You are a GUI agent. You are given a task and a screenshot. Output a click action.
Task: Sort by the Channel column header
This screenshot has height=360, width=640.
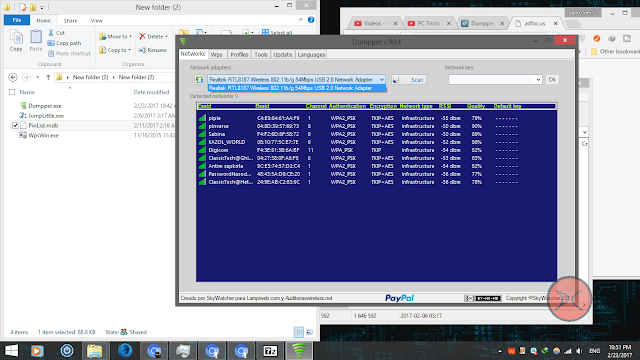pos(316,106)
